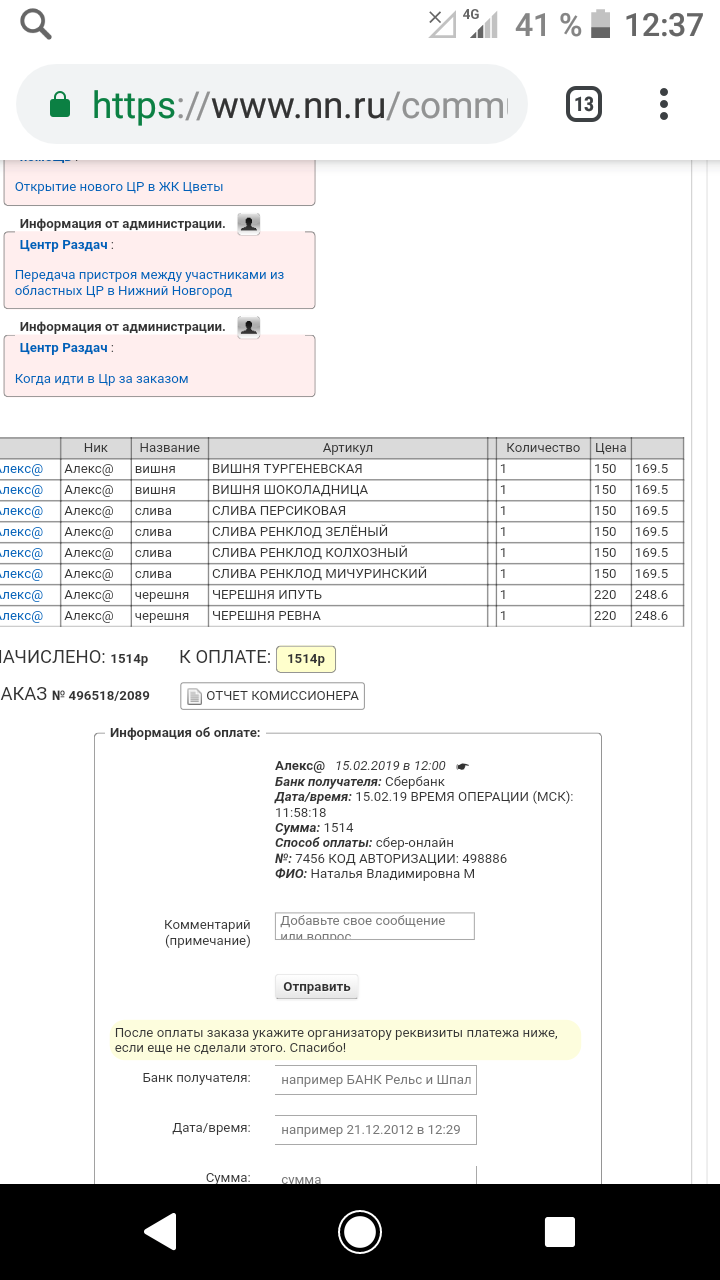Click cell ВИШНЯ ШОКОЛАДНИЦА
720x1280 pixels.
pos(348,490)
